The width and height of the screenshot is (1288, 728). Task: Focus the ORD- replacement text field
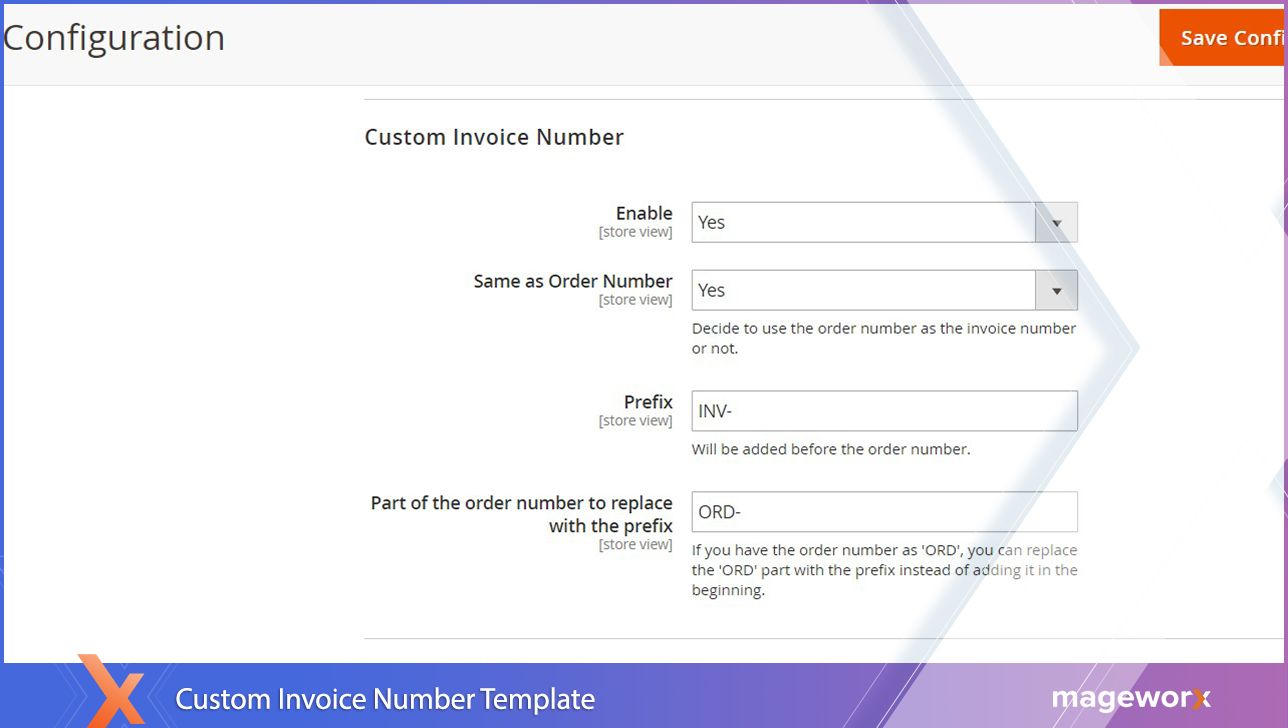[884, 512]
